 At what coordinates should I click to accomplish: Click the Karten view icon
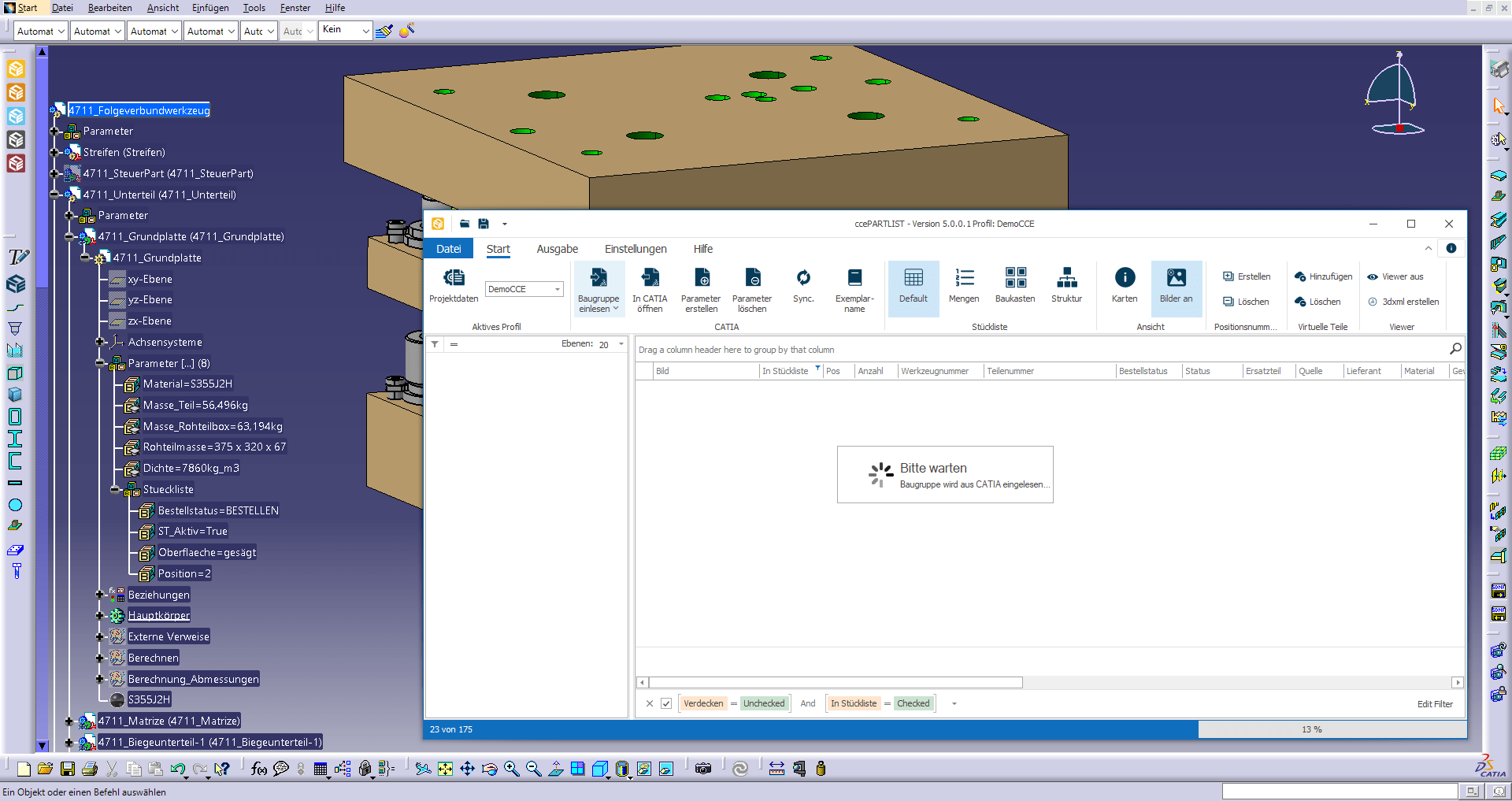(1125, 278)
